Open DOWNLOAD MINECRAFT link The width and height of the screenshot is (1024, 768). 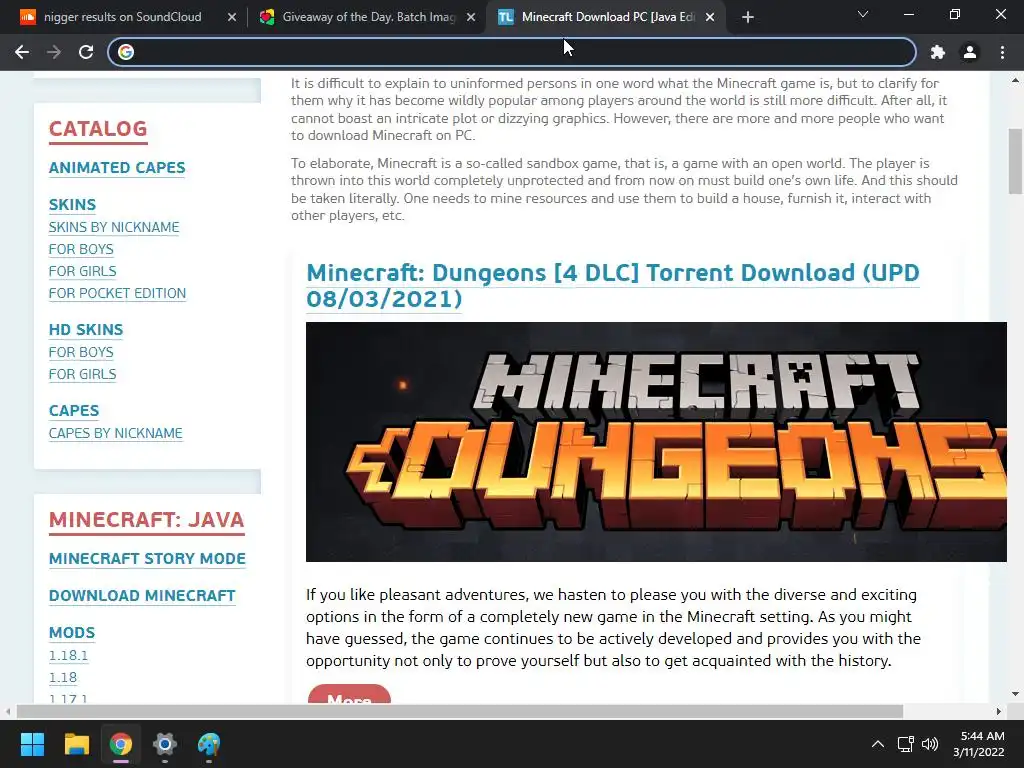(142, 596)
